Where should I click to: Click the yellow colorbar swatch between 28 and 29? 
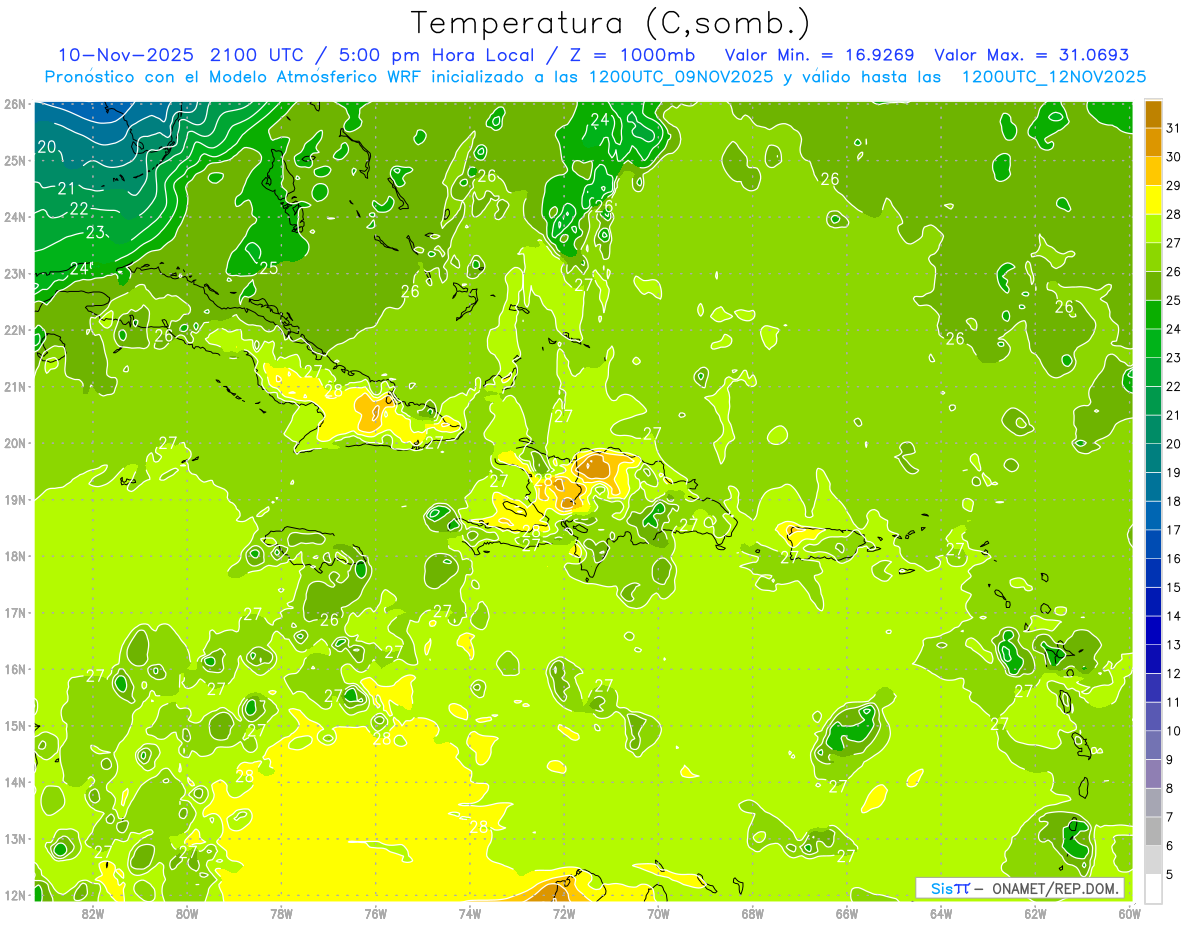[1153, 200]
